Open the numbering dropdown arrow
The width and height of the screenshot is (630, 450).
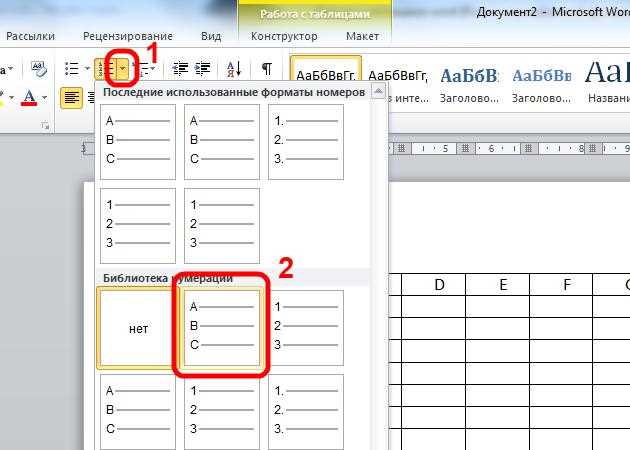click(123, 69)
